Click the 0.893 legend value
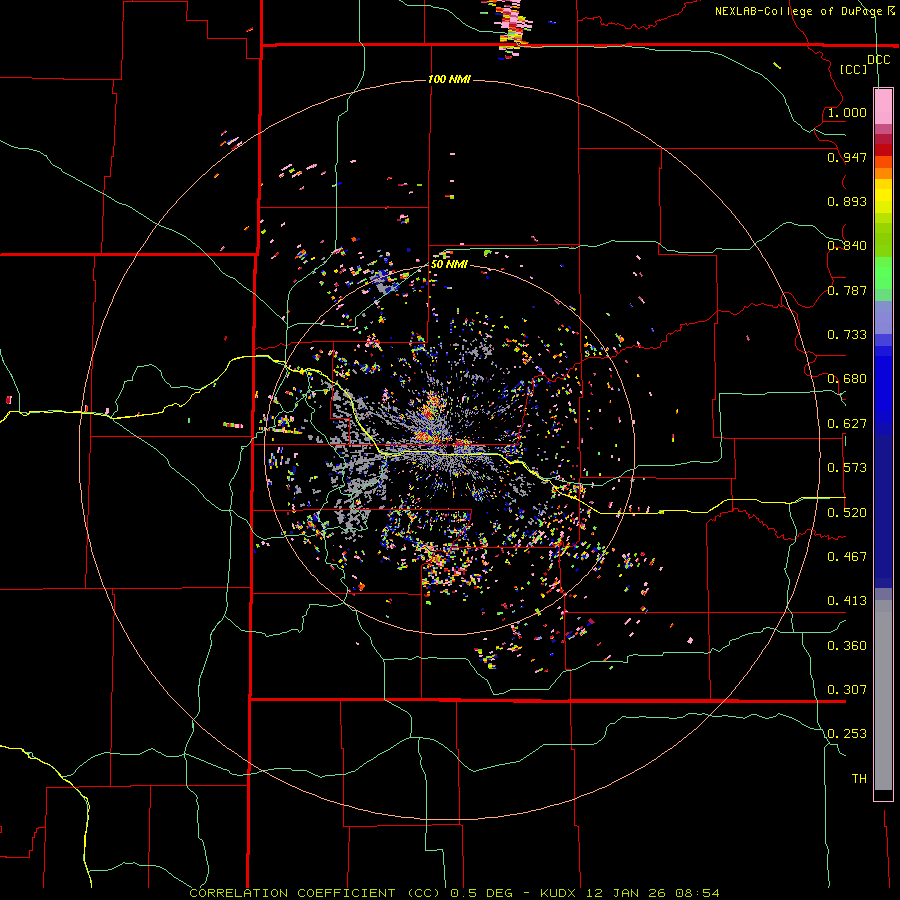This screenshot has height=900, width=900. [x=847, y=201]
